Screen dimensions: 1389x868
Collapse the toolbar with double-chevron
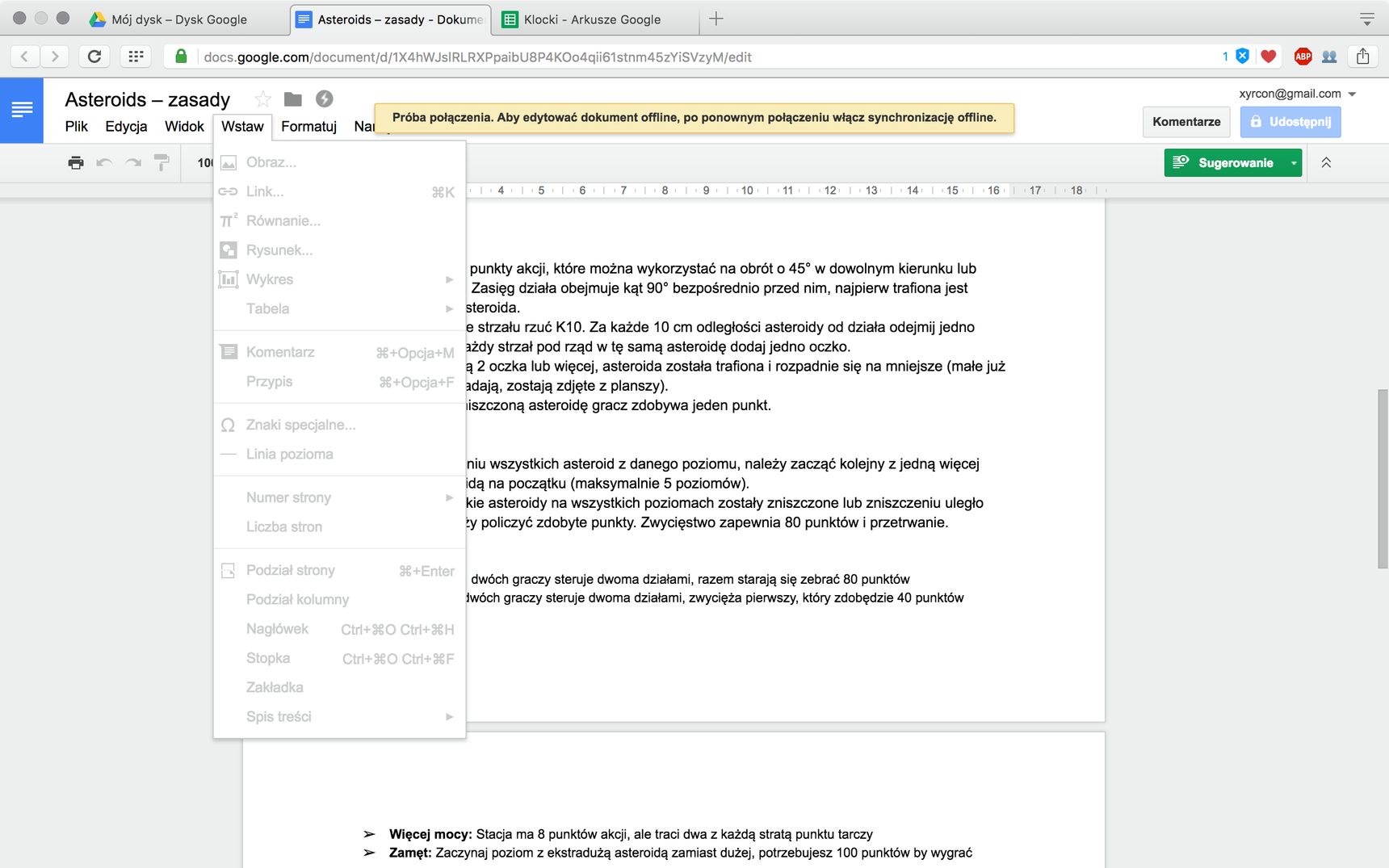point(1326,163)
